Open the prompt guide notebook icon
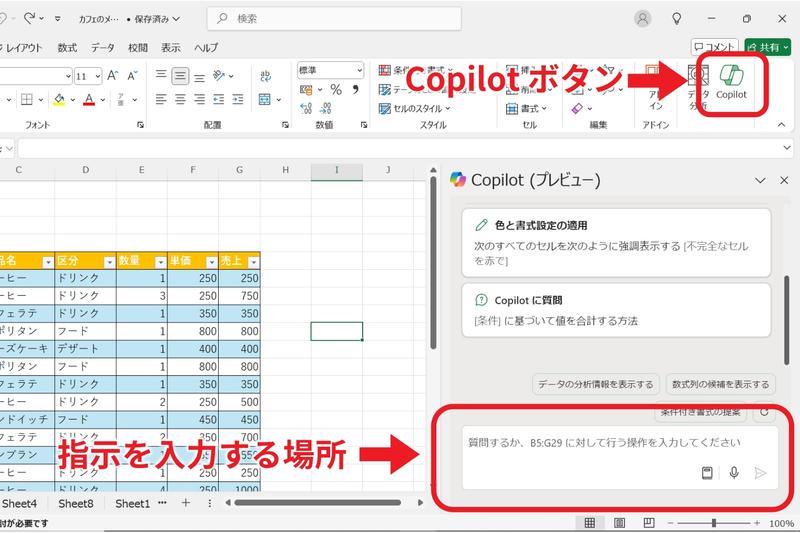 (x=707, y=473)
